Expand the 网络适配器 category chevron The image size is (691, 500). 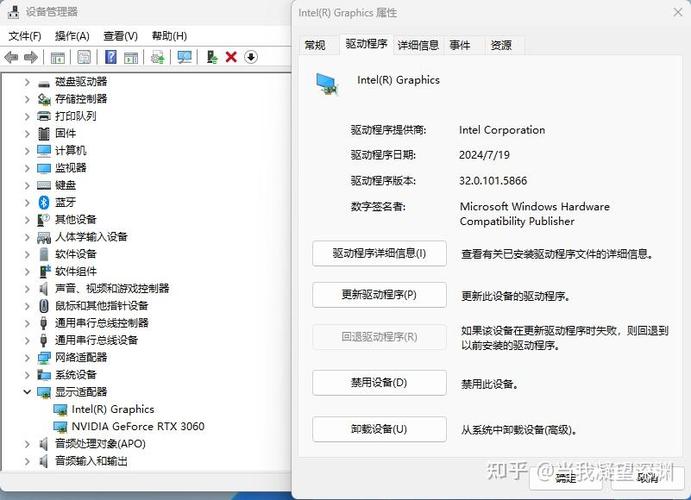27,358
